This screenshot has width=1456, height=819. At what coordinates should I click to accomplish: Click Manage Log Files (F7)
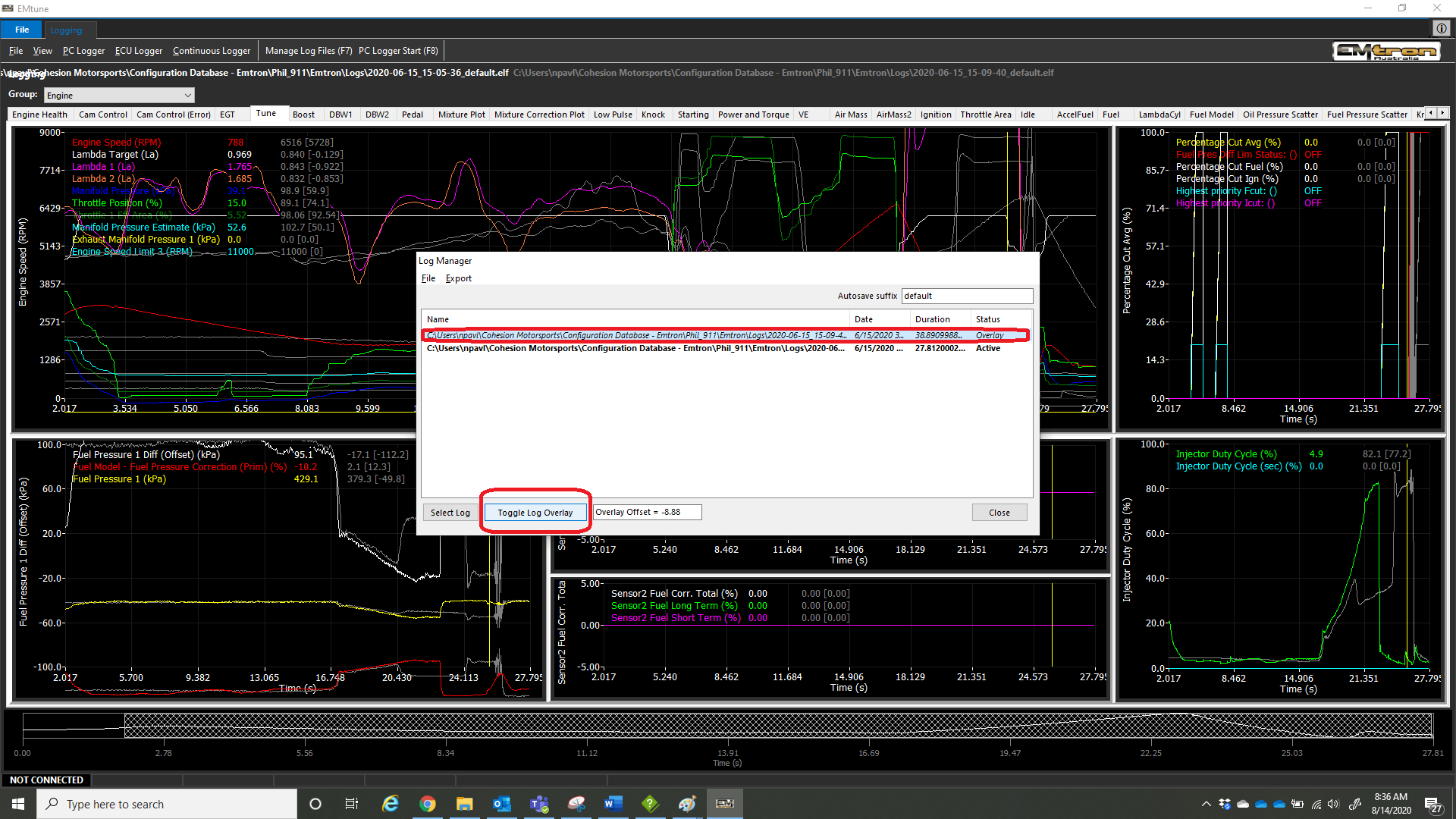click(309, 51)
